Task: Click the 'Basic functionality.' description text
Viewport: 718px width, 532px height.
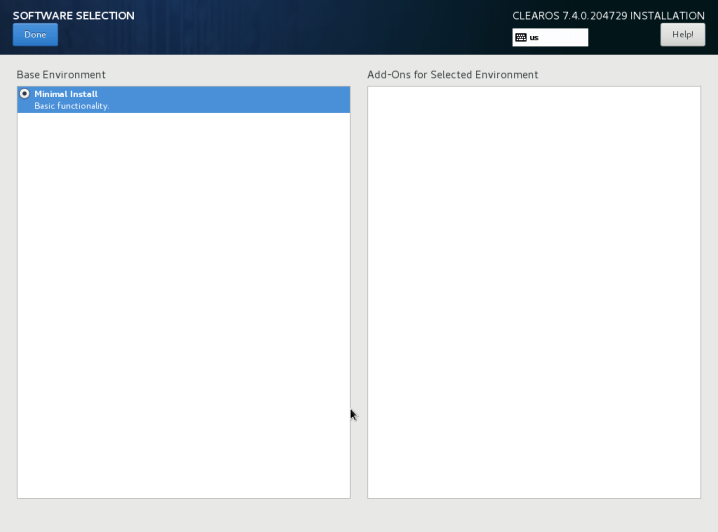Action: click(x=72, y=106)
